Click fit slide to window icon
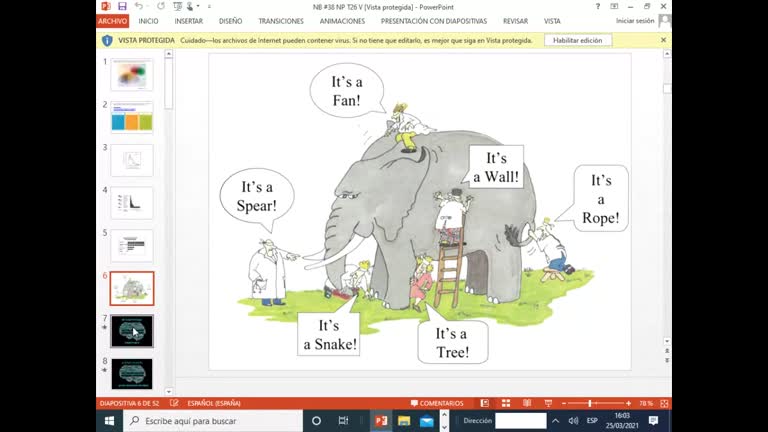This screenshot has height=432, width=768. coord(664,403)
